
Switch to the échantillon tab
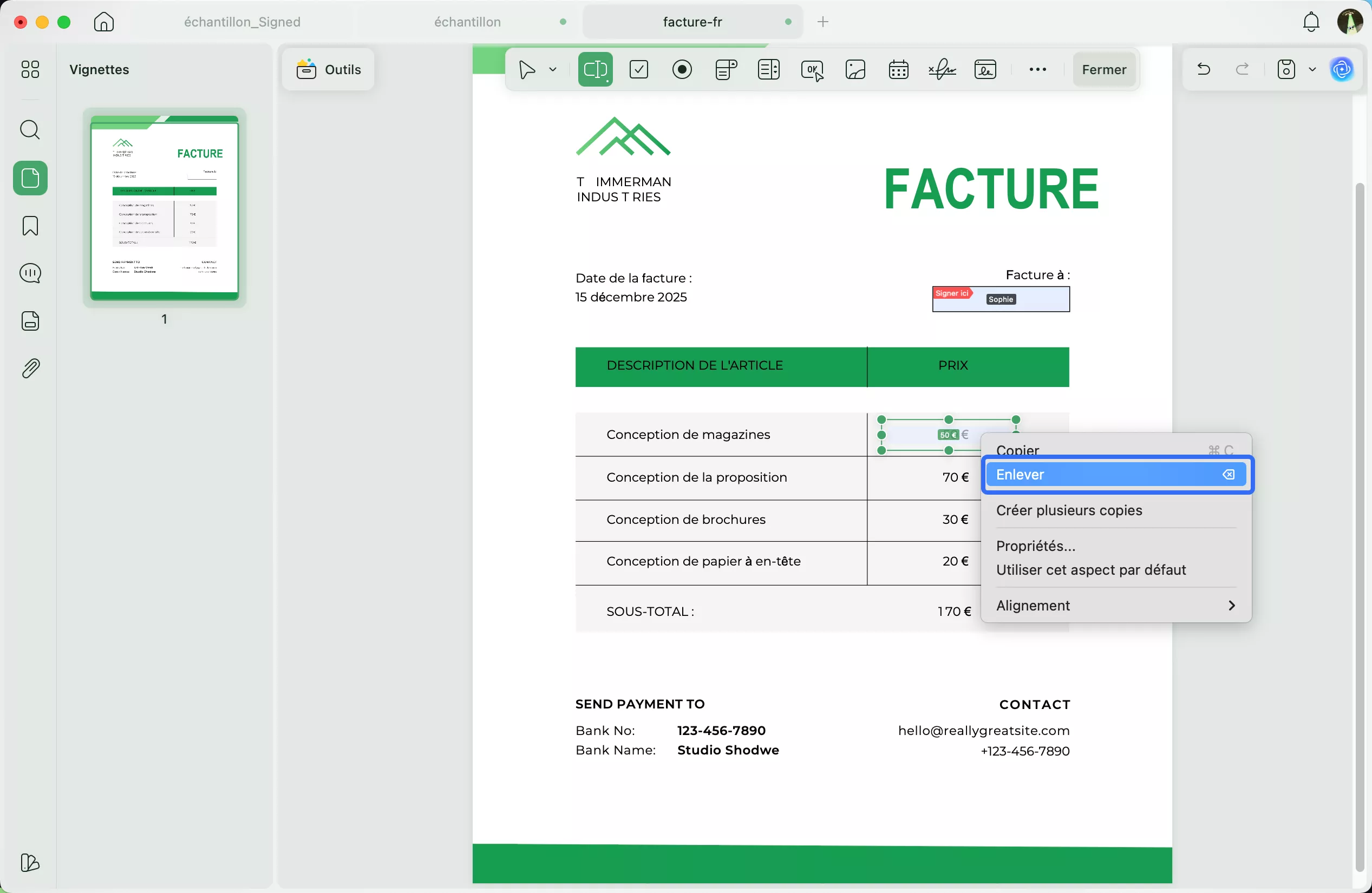coord(467,22)
